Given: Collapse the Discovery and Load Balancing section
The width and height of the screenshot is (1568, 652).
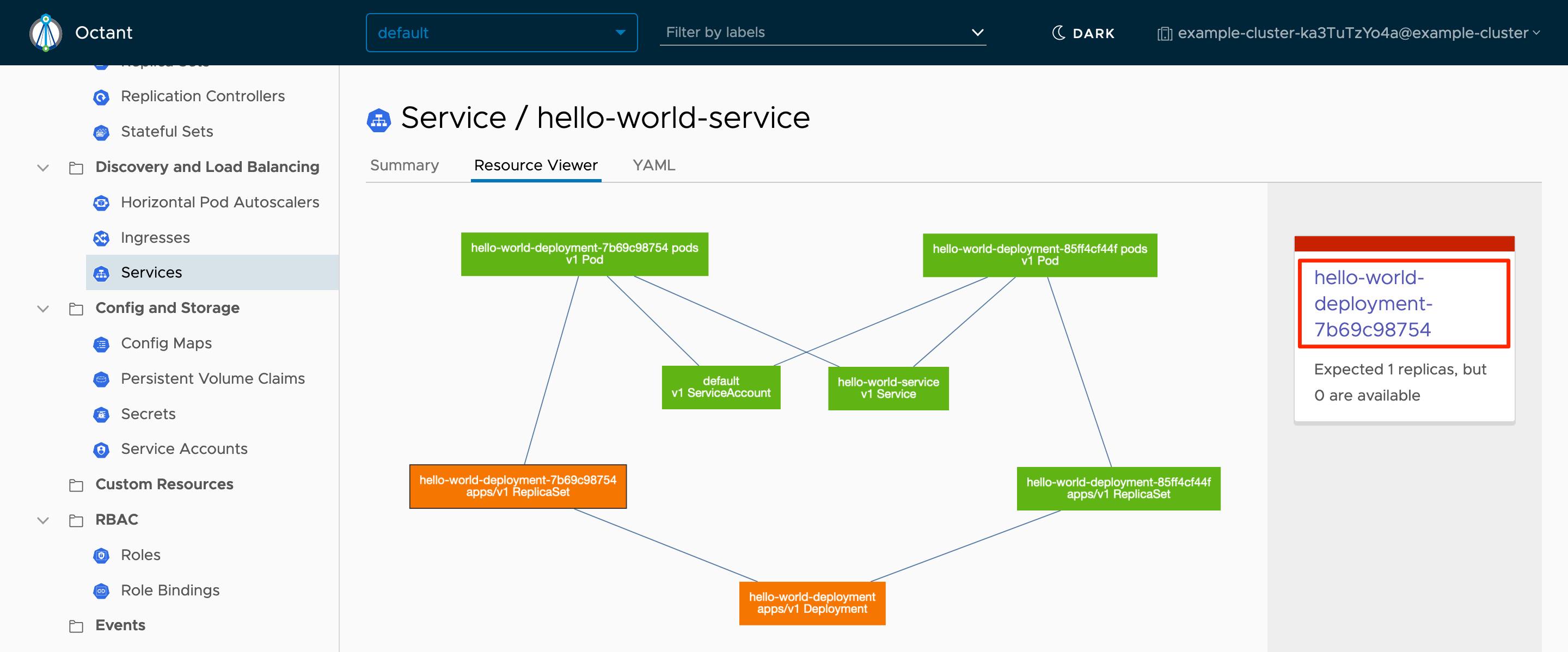Looking at the screenshot, I should click(42, 167).
